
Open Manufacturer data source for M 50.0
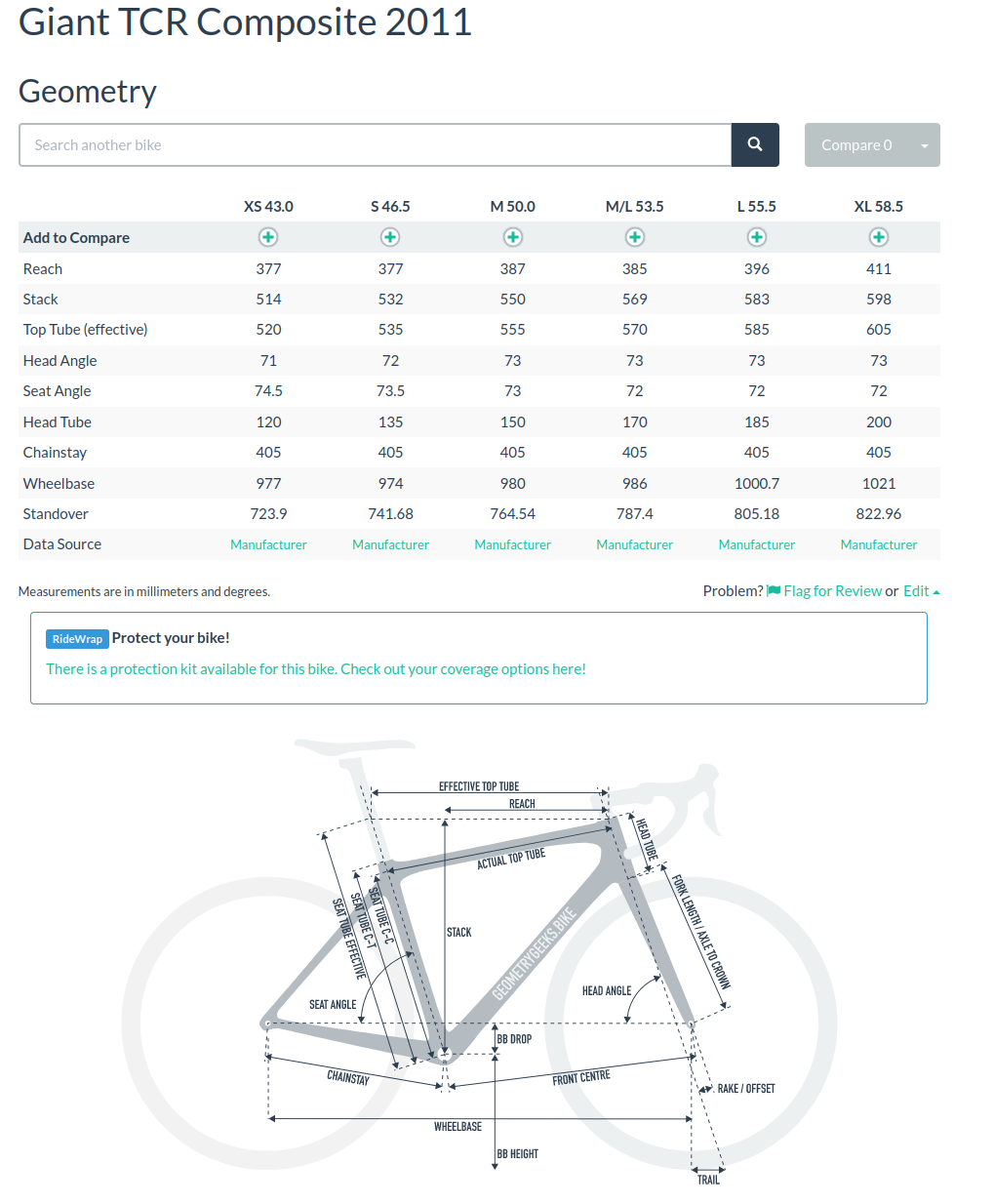tap(513, 544)
